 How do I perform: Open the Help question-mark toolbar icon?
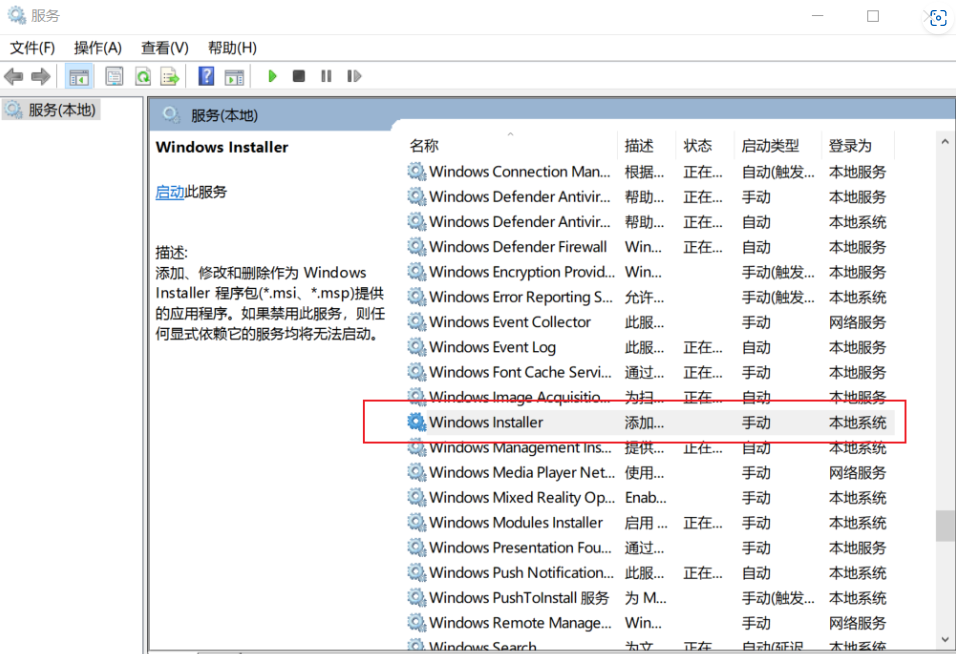pos(206,76)
